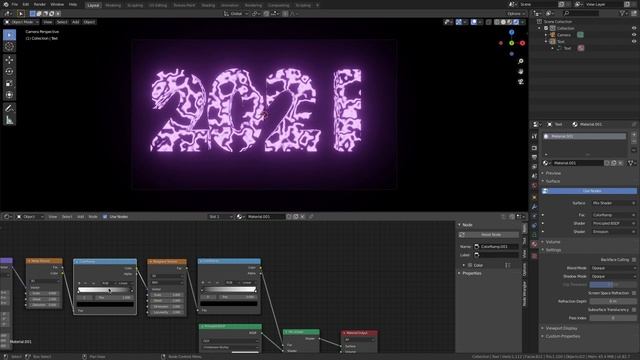The image size is (640, 360).
Task: Select the Move tool
Action: (x=9, y=60)
